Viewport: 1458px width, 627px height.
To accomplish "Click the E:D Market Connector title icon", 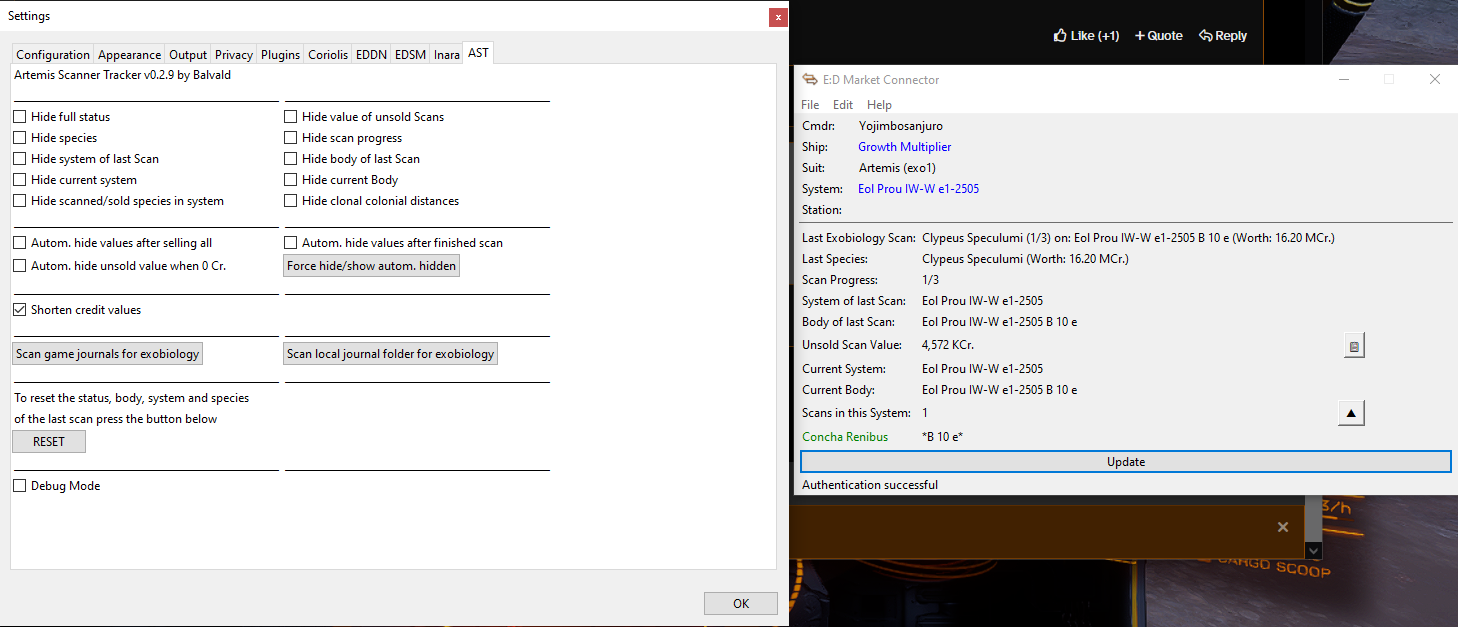I will [x=810, y=80].
